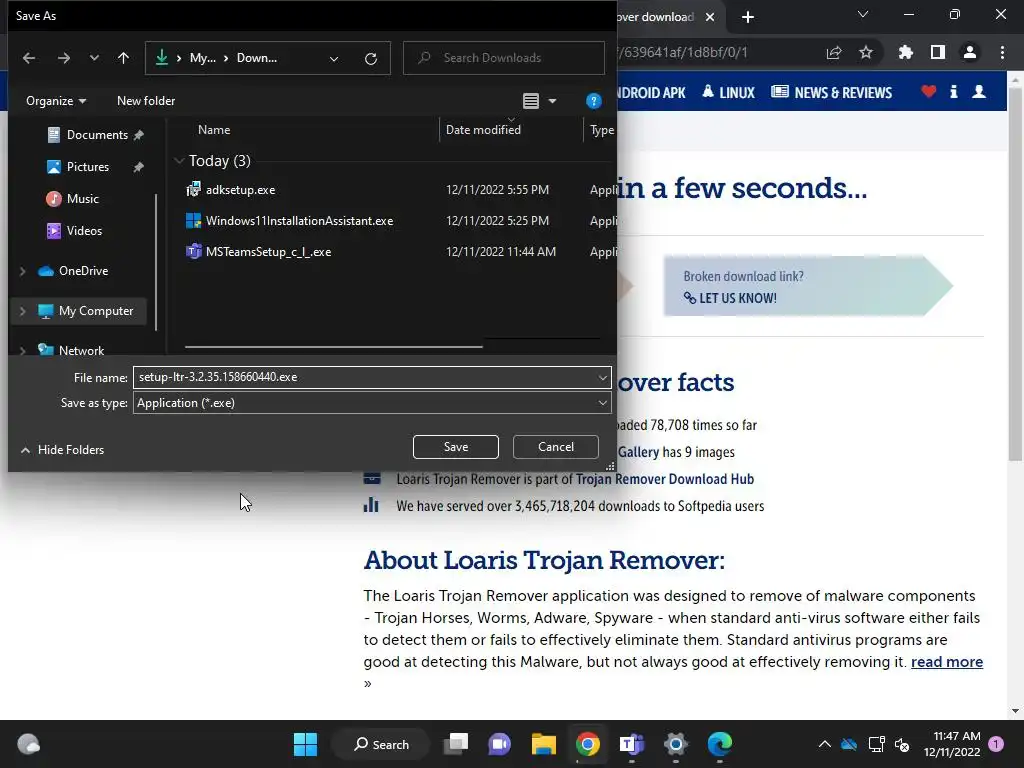Open recent locations dropdown arrow
Viewport: 1024px width, 768px height.
94,58
